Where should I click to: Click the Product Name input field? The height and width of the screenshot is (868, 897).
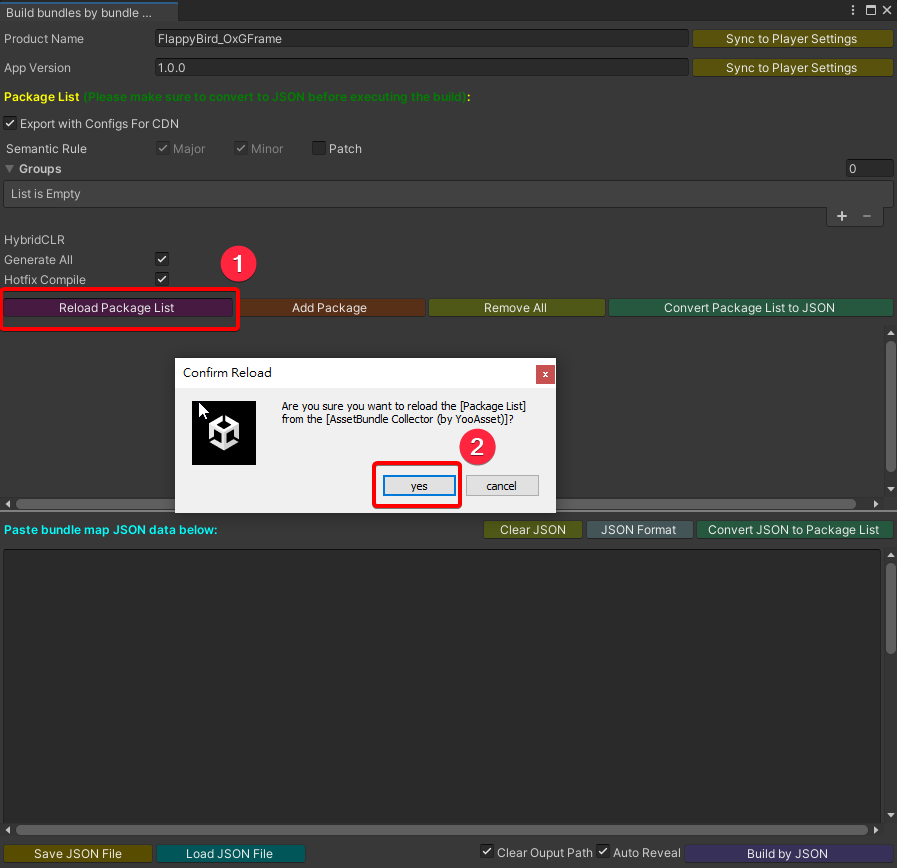tap(421, 39)
